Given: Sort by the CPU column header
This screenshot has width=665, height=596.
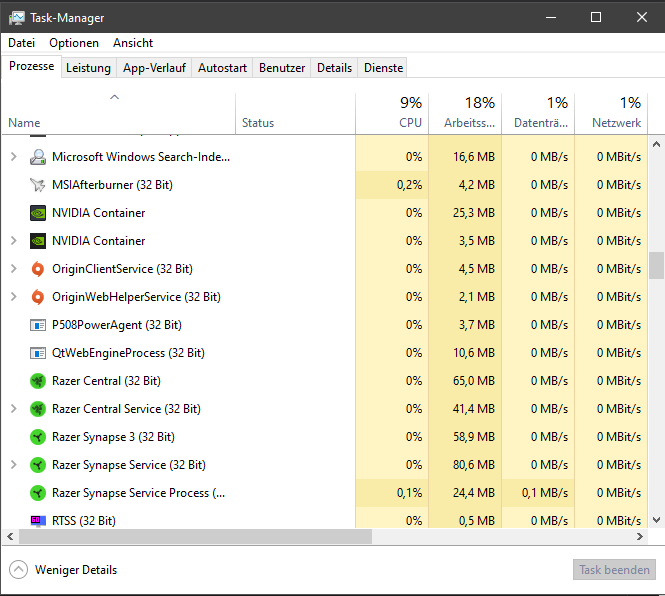Looking at the screenshot, I should [x=392, y=114].
